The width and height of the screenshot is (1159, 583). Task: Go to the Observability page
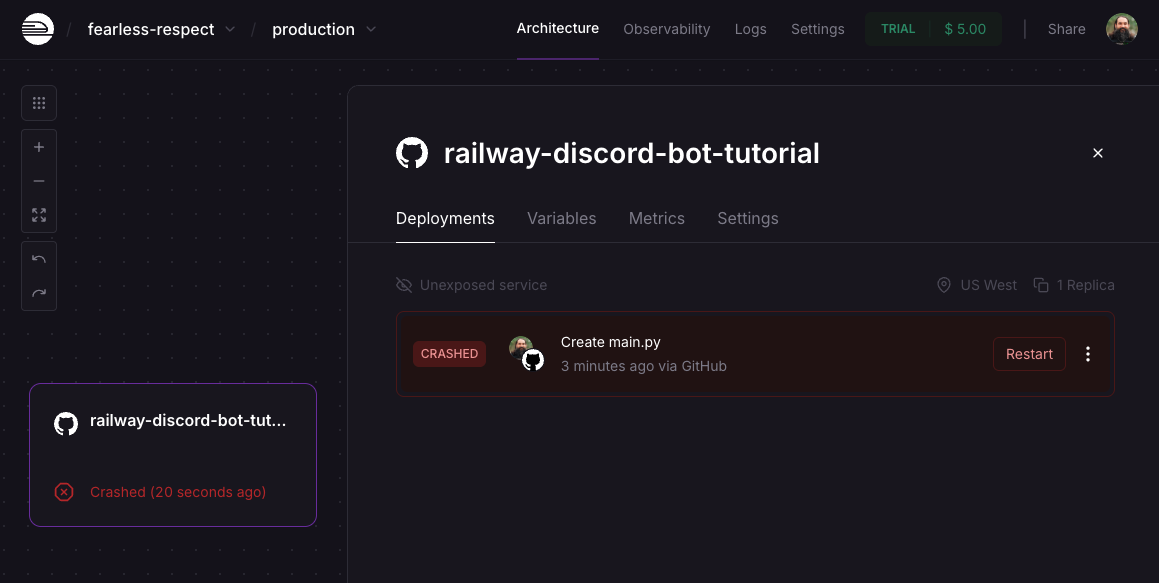(666, 29)
